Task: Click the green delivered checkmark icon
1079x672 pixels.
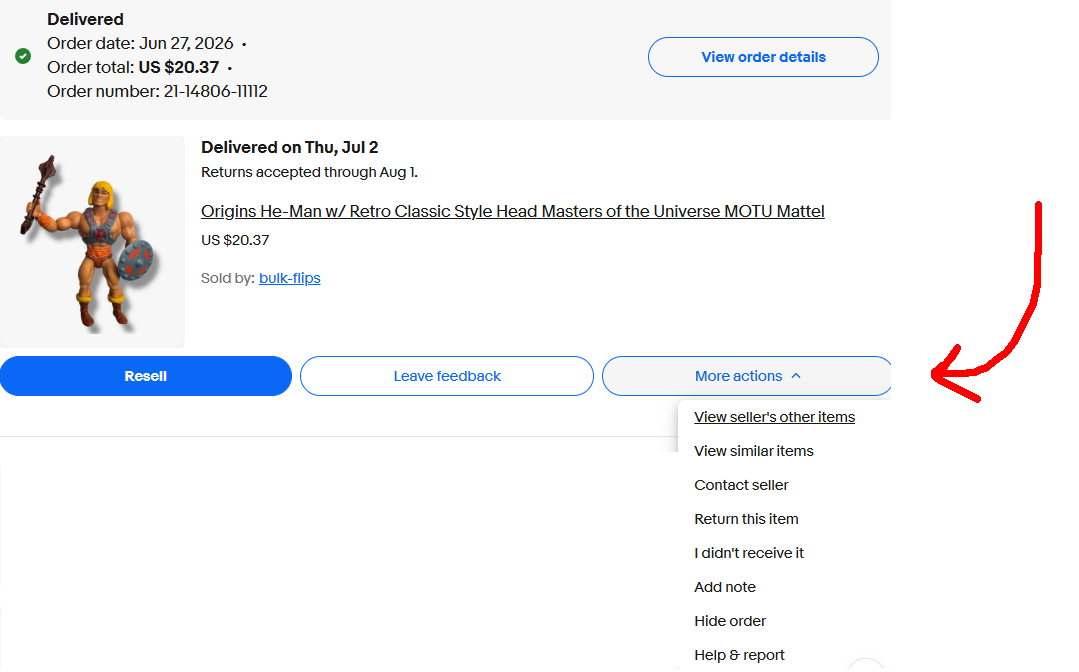Action: tap(23, 56)
